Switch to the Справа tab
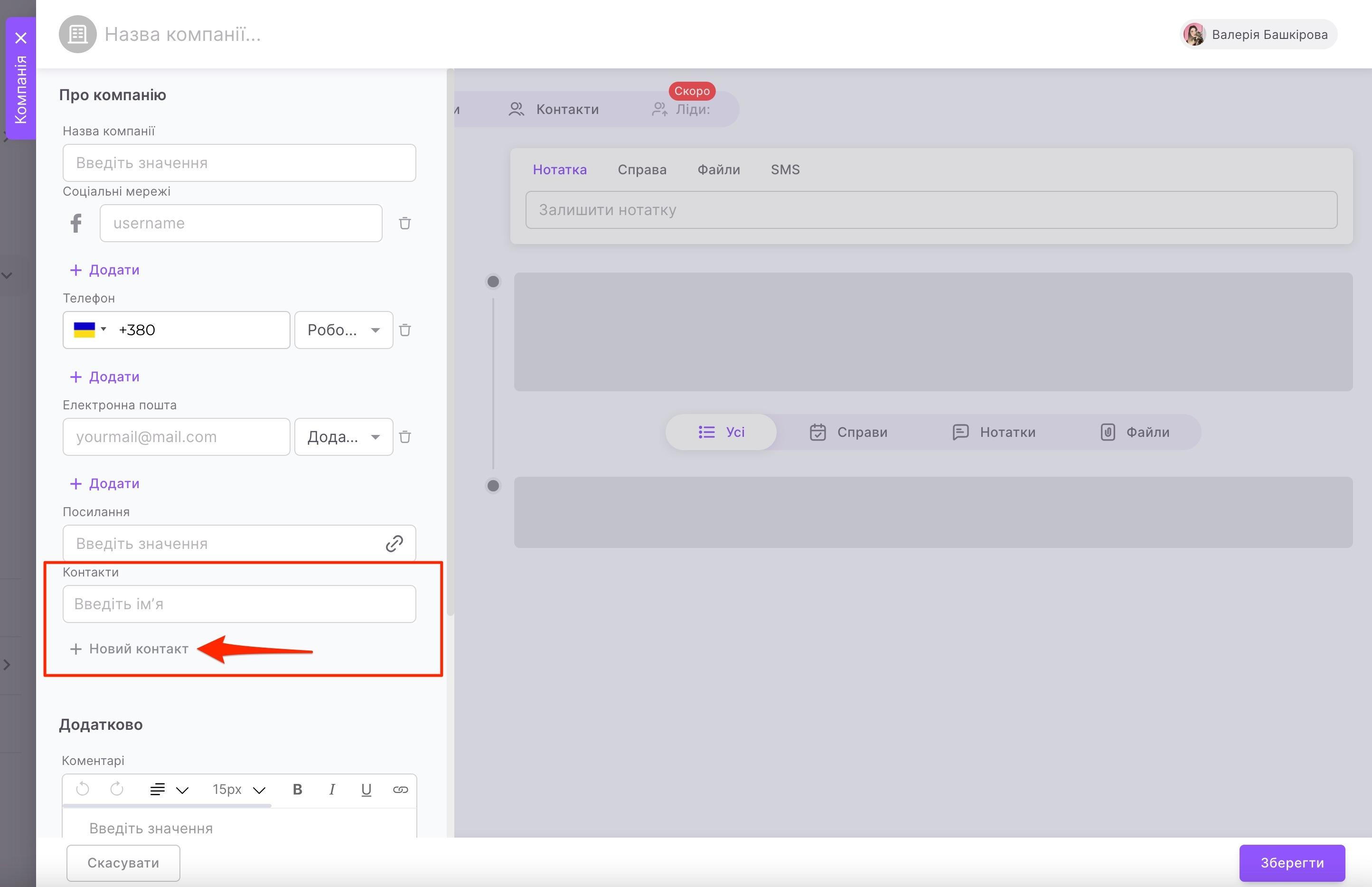Viewport: 1372px width, 887px height. click(x=641, y=170)
